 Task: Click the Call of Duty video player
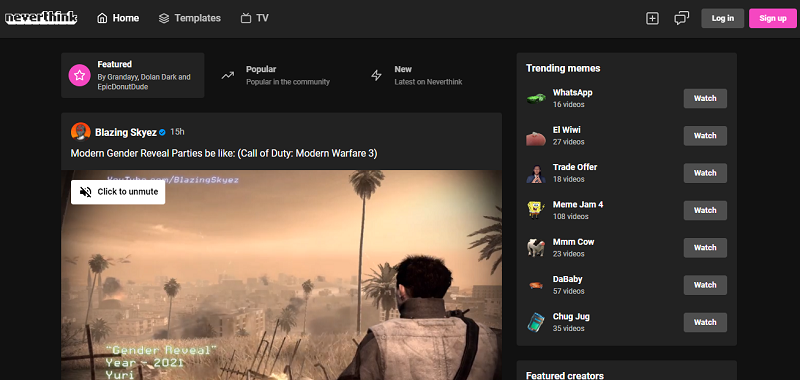[281, 275]
